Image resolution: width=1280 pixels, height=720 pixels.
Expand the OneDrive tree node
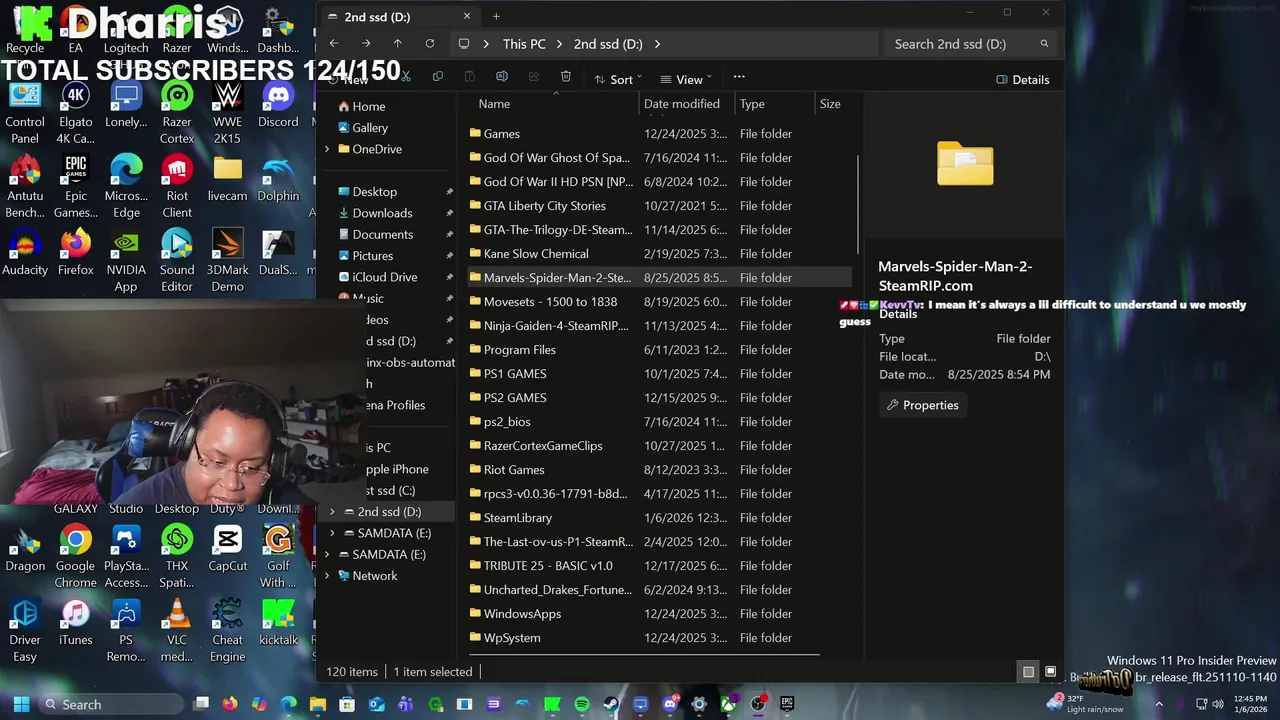coord(327,149)
